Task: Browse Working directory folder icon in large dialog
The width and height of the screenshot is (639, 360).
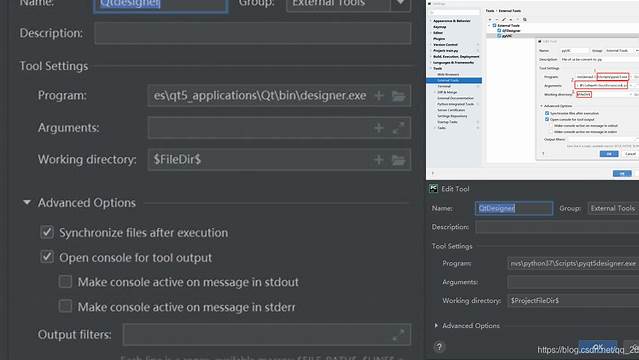Action: tap(399, 160)
